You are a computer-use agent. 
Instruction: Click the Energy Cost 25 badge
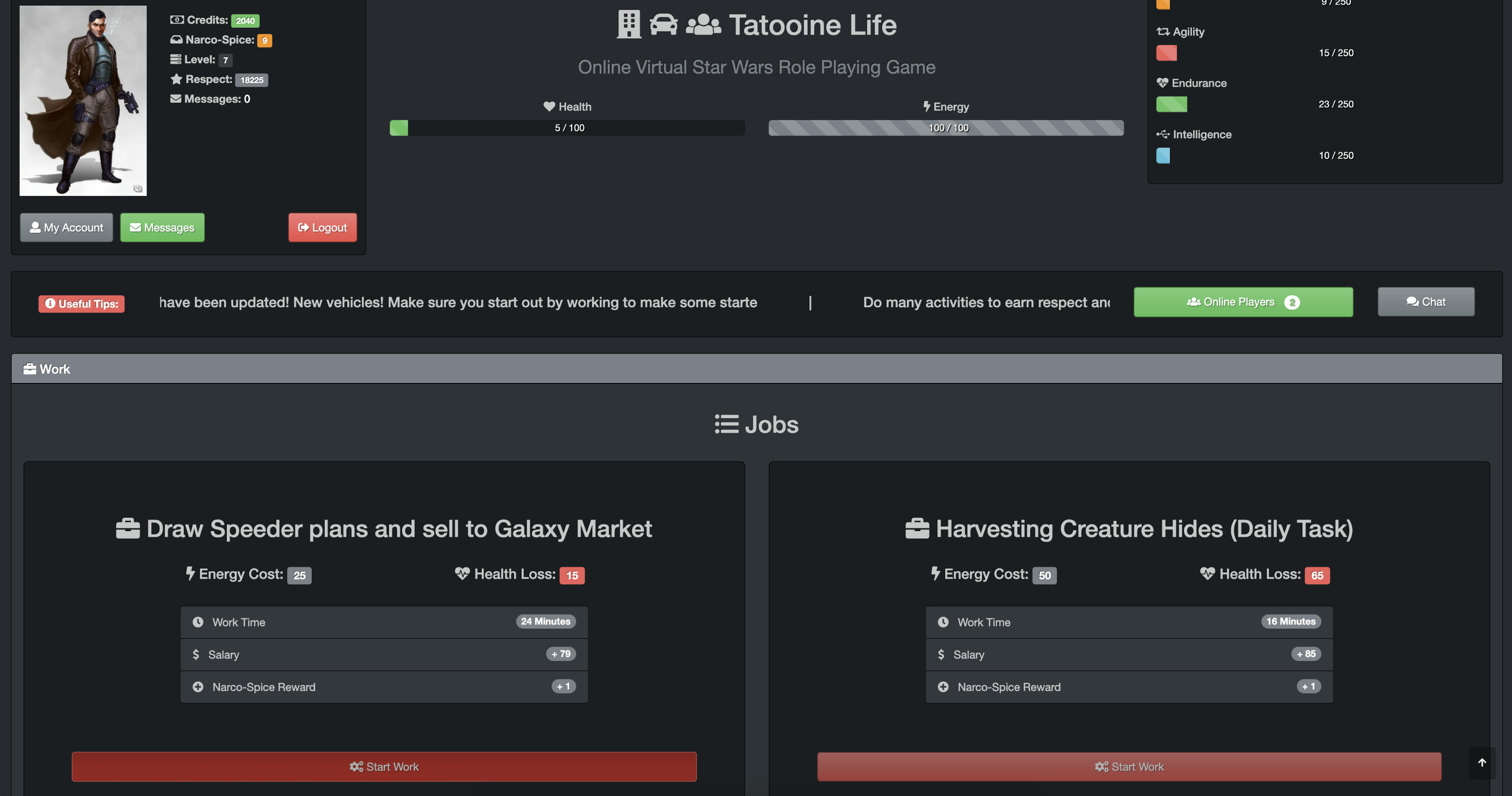click(x=299, y=575)
